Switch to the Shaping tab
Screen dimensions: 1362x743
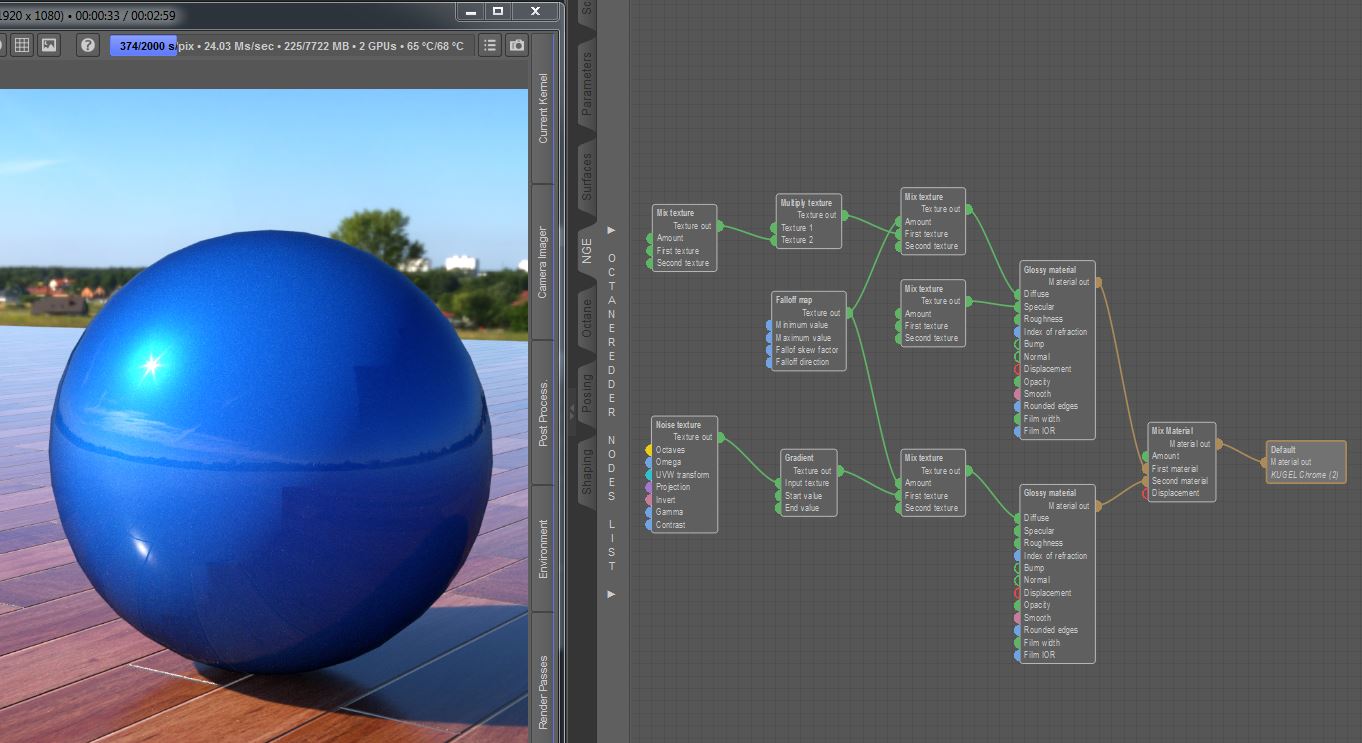point(587,469)
